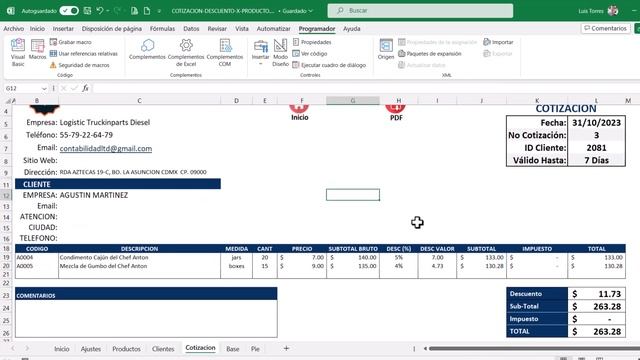Switch to the Inicio ribbon tab
Screen dimensions: 640x360
[x=37, y=29]
